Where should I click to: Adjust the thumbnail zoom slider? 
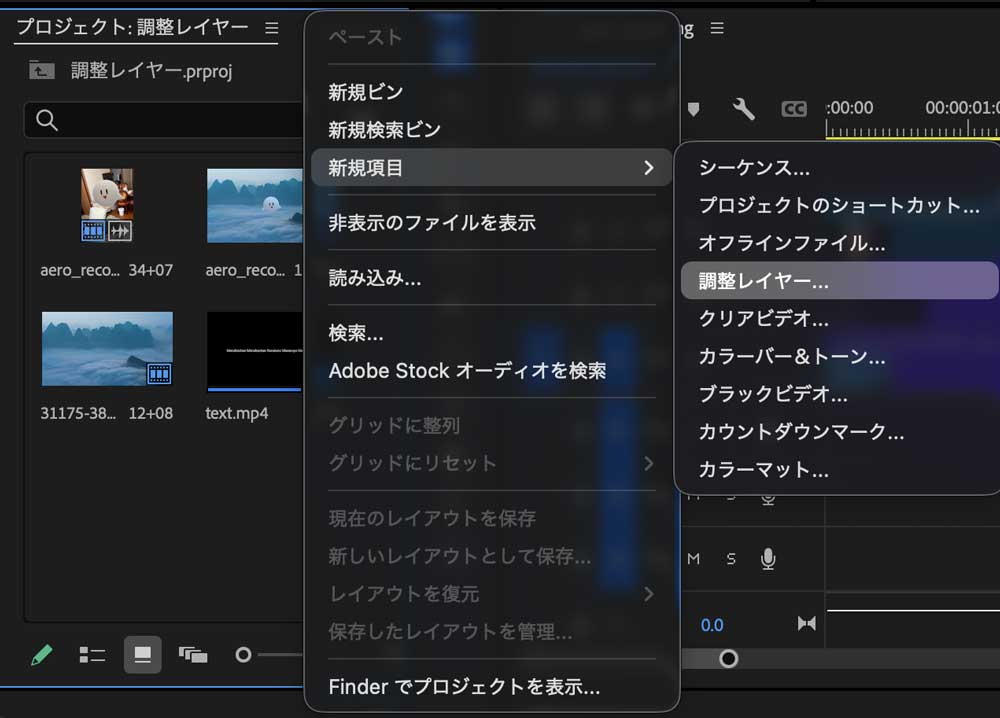pyautogui.click(x=241, y=655)
